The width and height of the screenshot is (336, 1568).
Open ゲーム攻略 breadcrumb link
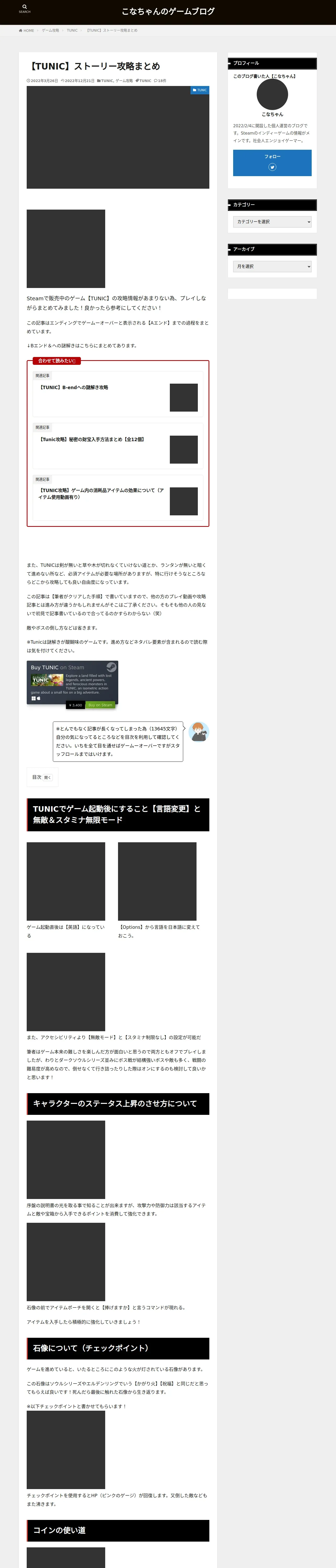(51, 30)
